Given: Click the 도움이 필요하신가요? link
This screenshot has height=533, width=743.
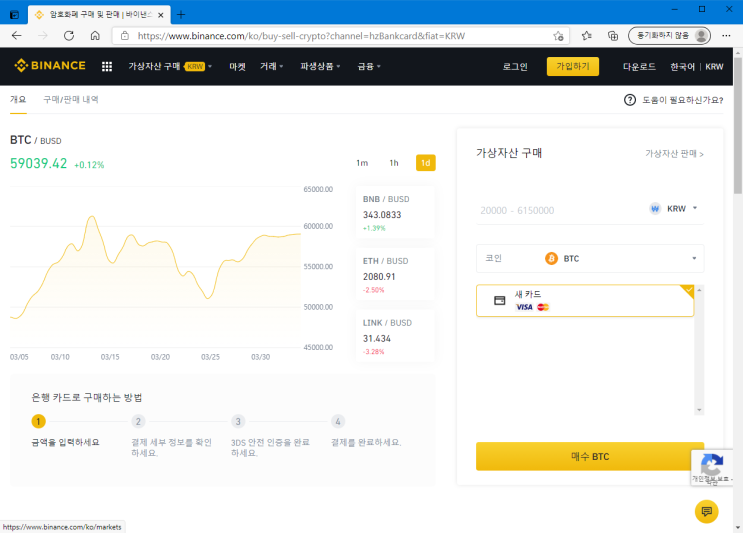Looking at the screenshot, I should tap(683, 100).
